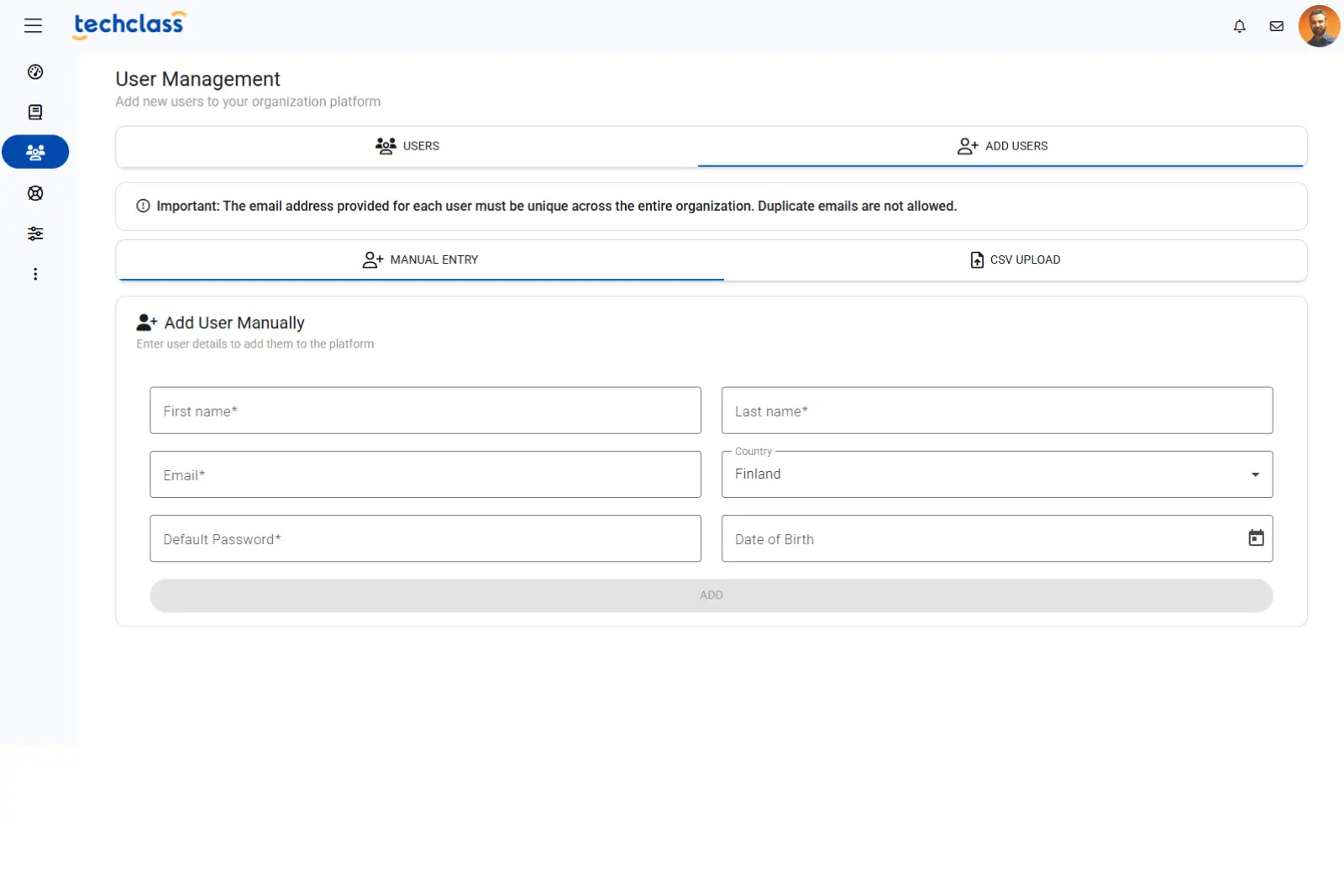Open the calendar date picker icon

click(x=1256, y=538)
